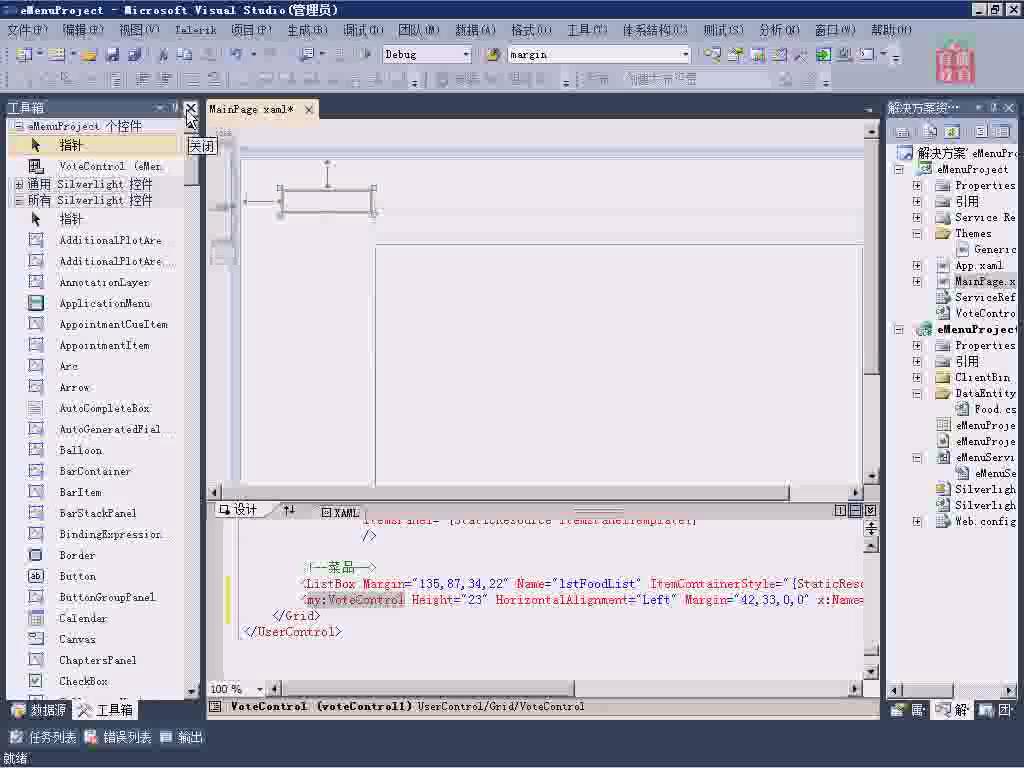Click the Show All Files icon in Solution Explorer
This screenshot has width=1024, height=768.
931,132
